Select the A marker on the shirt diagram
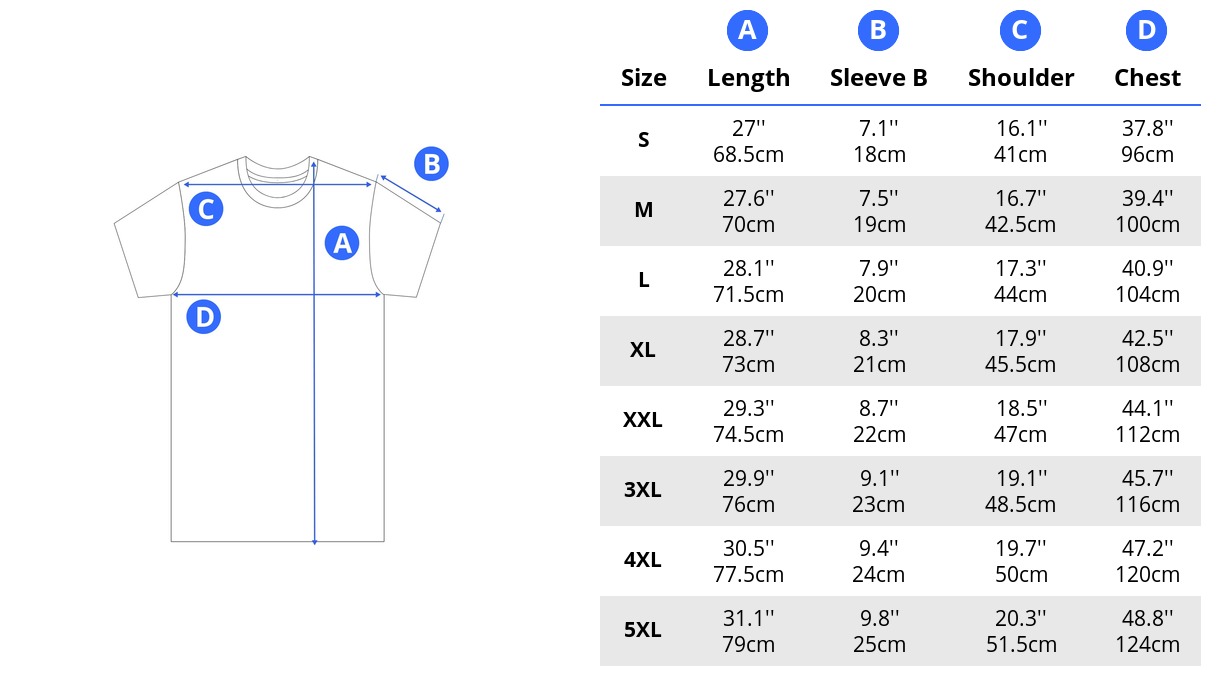The width and height of the screenshot is (1221, 700). coord(342,242)
